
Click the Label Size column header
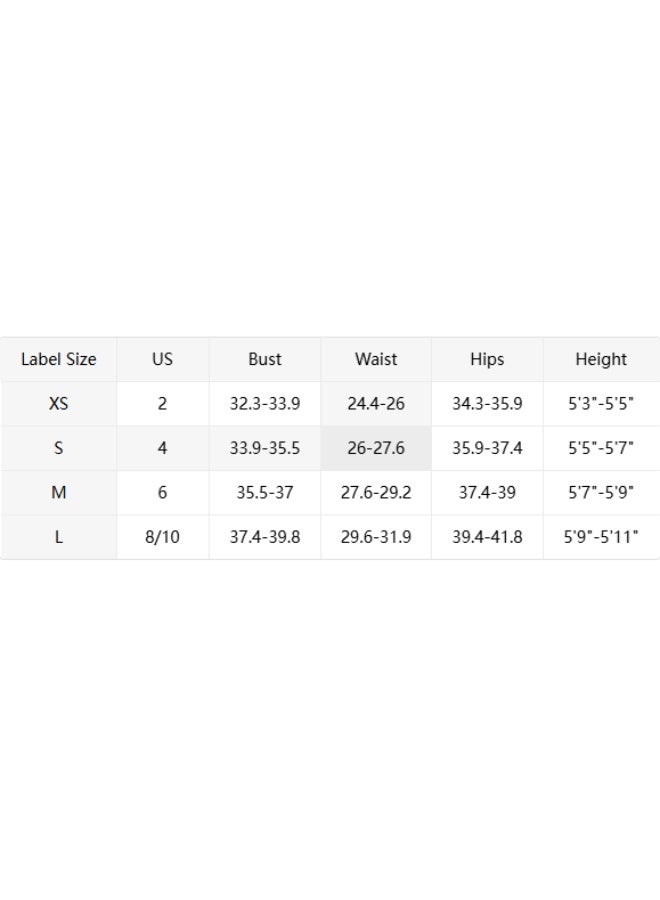59,359
